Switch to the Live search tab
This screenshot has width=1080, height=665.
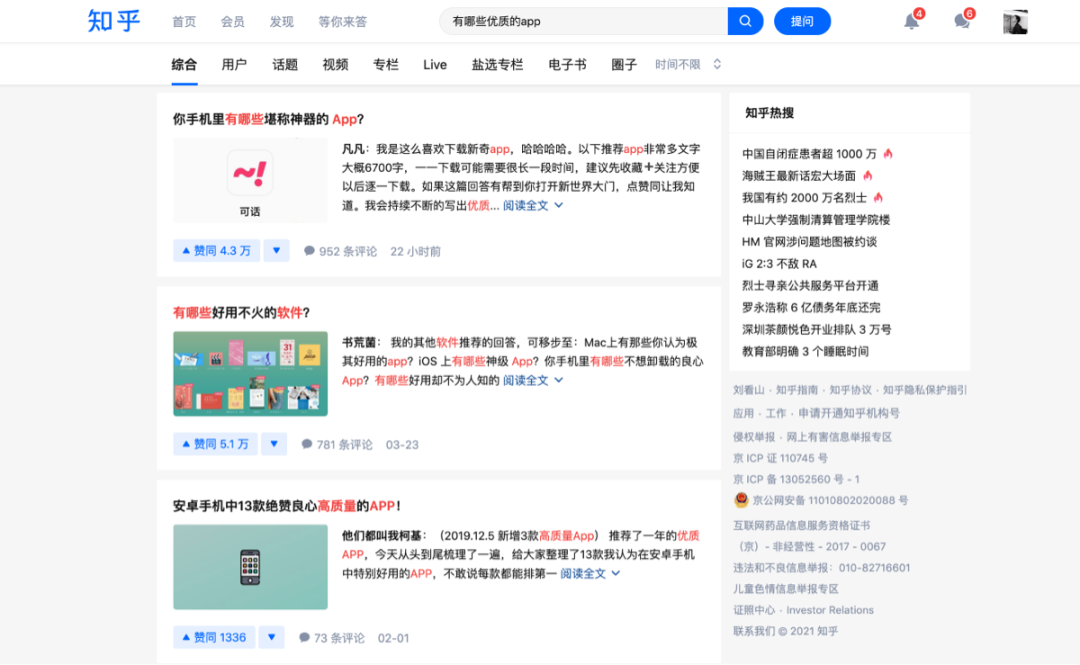[435, 65]
